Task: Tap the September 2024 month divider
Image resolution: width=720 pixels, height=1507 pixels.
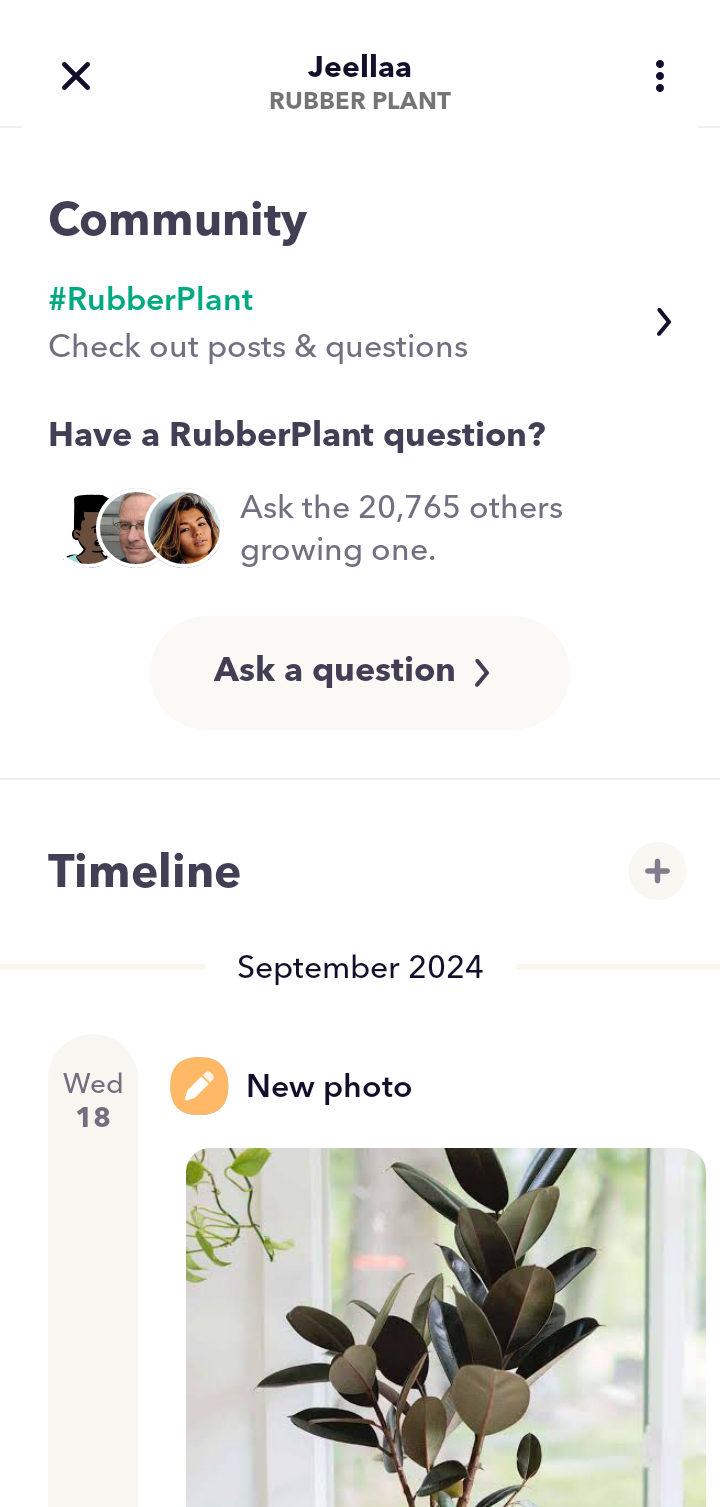Action: point(360,967)
